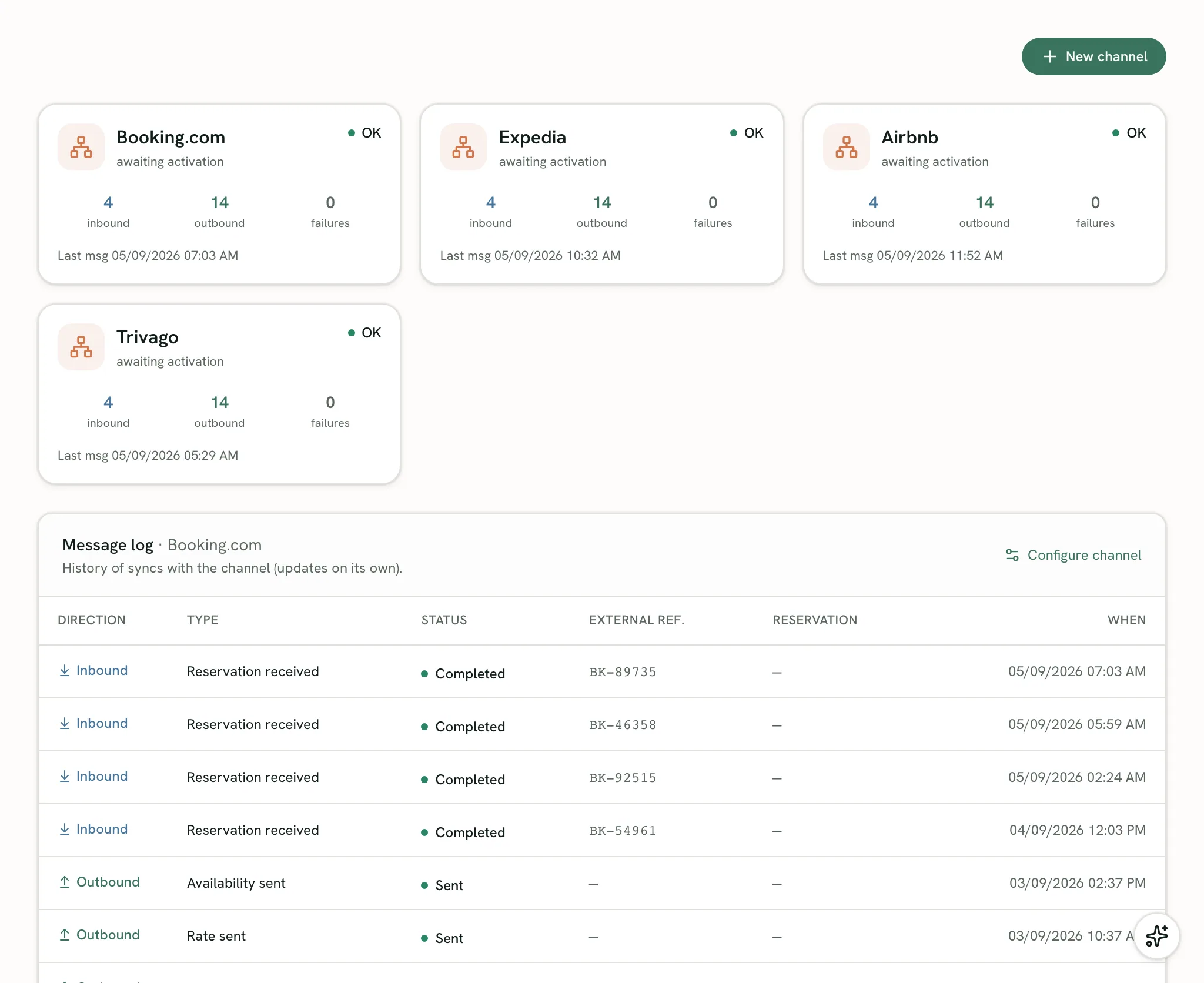Screen dimensions: 1204x983
Task: Click the Availability sent type cell
Action: click(236, 883)
